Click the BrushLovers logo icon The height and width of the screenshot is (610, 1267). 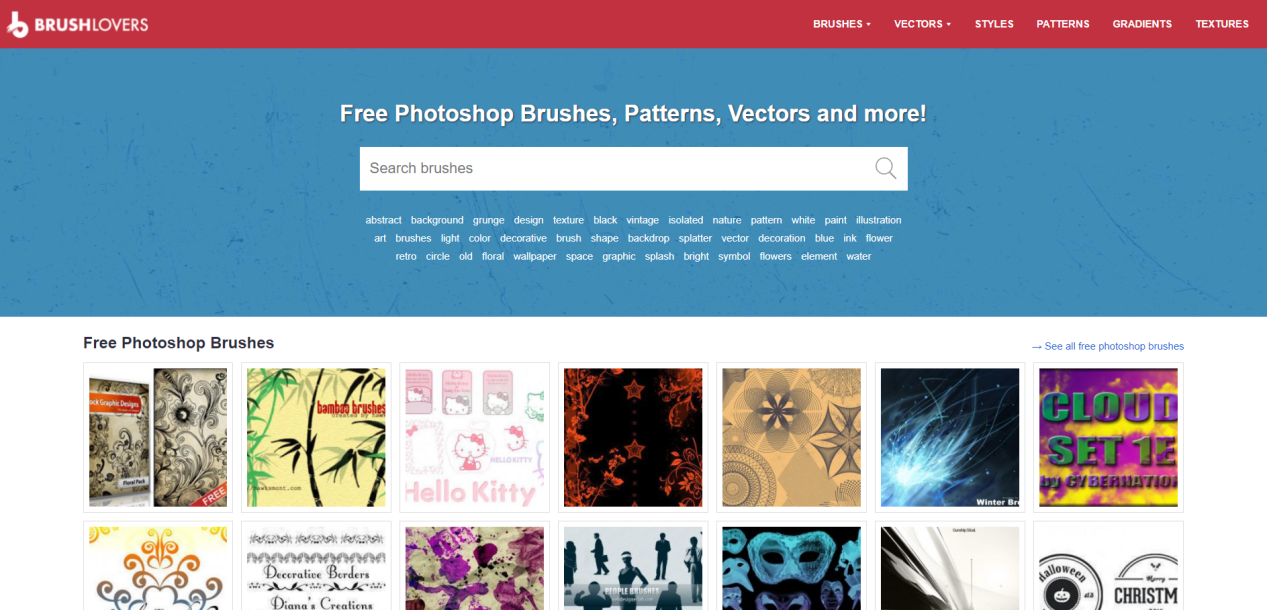(x=17, y=25)
